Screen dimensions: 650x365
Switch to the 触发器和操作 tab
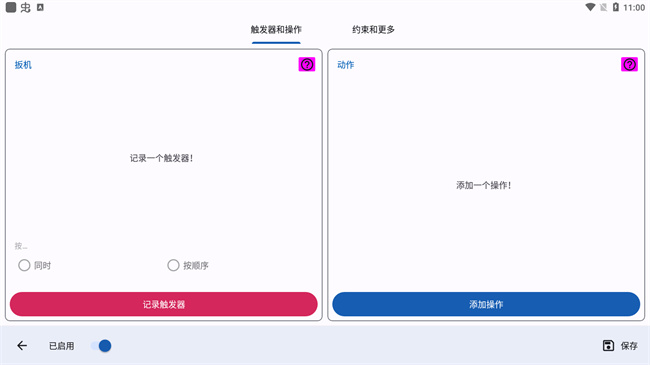pyautogui.click(x=276, y=29)
